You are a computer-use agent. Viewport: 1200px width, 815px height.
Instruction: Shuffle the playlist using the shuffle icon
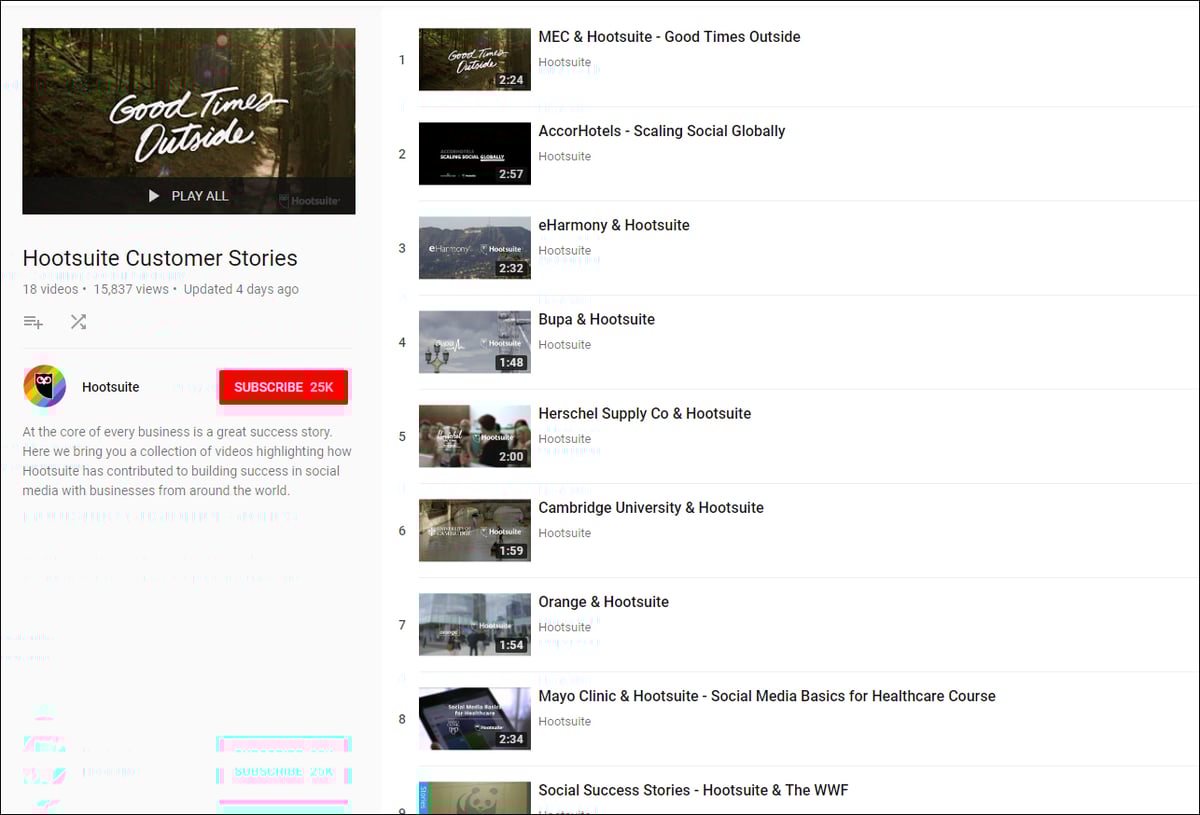[79, 322]
